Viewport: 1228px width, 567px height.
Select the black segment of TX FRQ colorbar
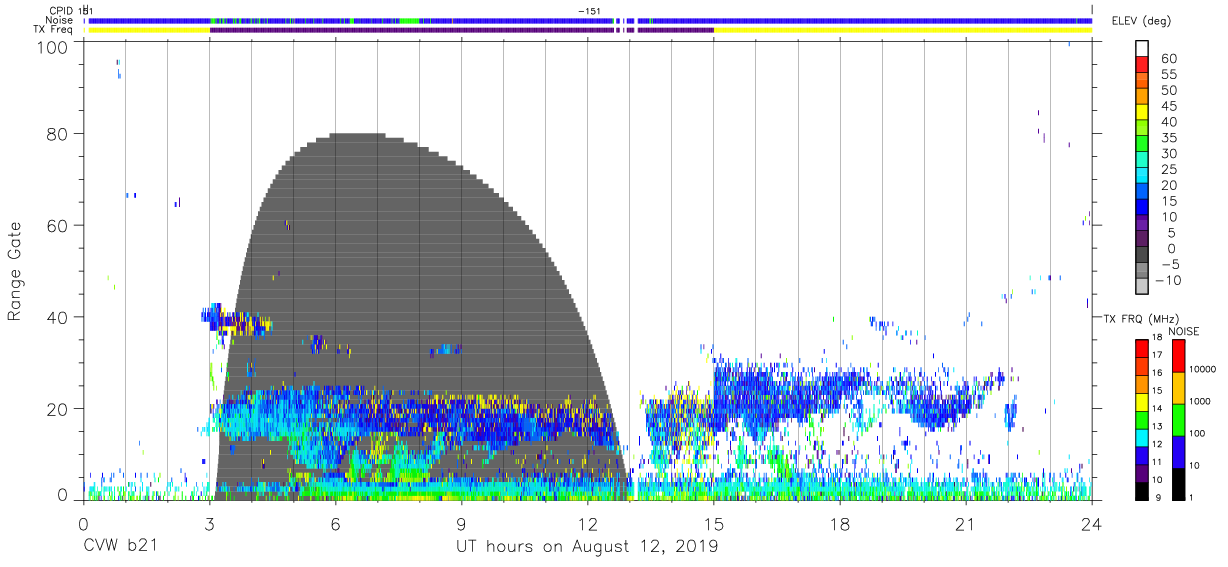[x=1142, y=492]
